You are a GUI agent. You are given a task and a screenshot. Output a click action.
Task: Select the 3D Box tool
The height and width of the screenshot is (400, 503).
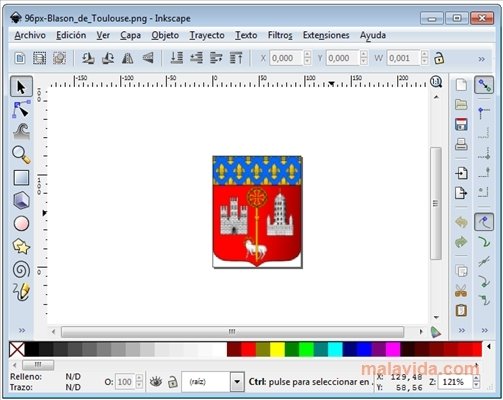pos(21,200)
